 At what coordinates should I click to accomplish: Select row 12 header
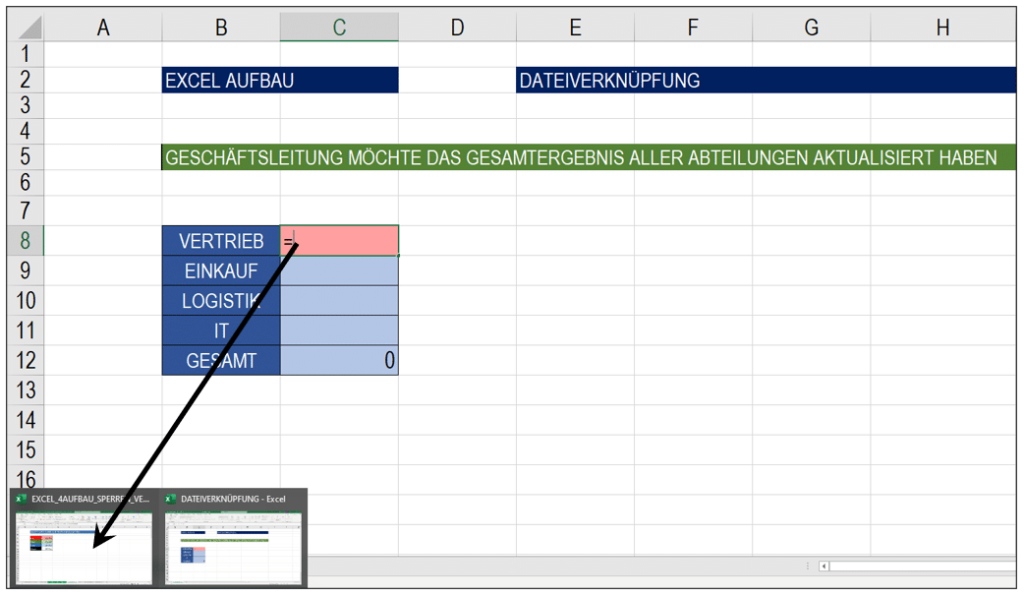tap(25, 360)
